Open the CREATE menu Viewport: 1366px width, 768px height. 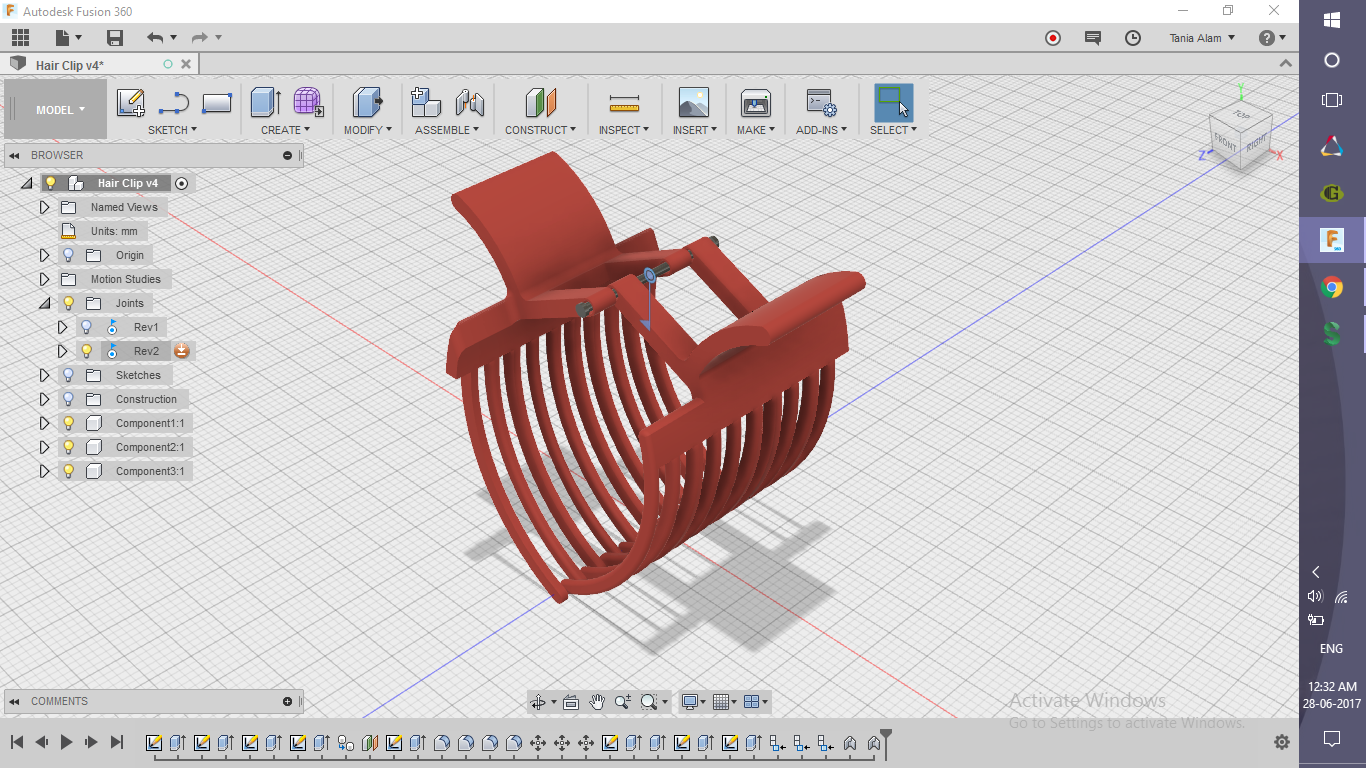tap(285, 130)
